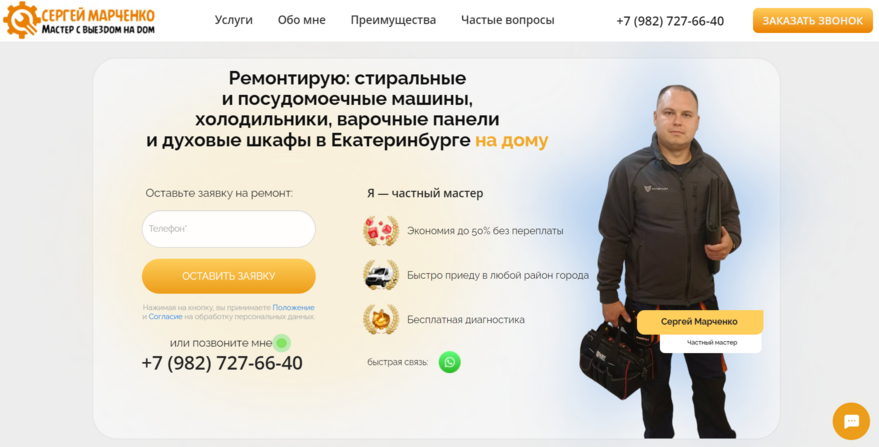Open Частые вопросы in the navigation
879x447 pixels.
(508, 20)
